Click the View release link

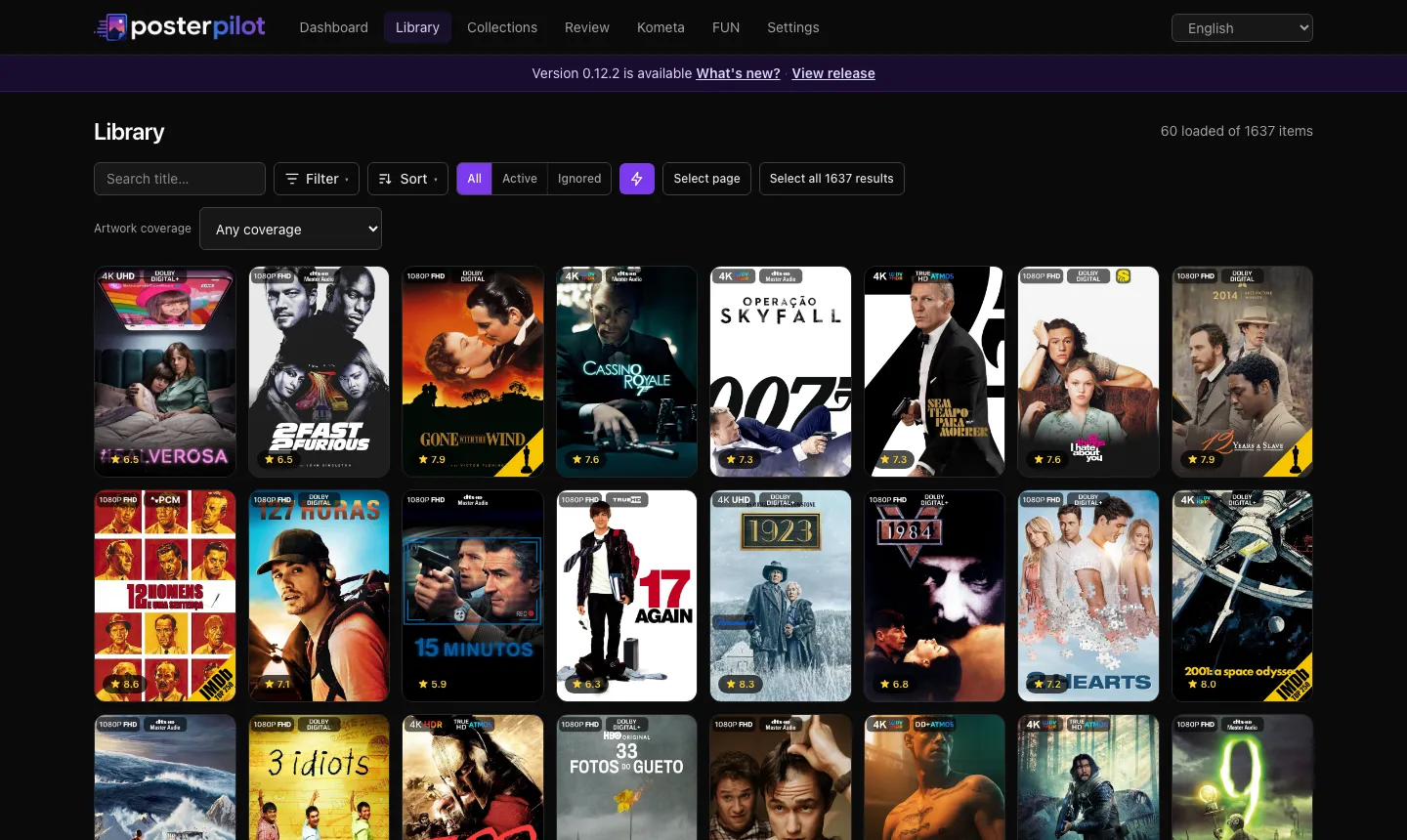coord(833,73)
